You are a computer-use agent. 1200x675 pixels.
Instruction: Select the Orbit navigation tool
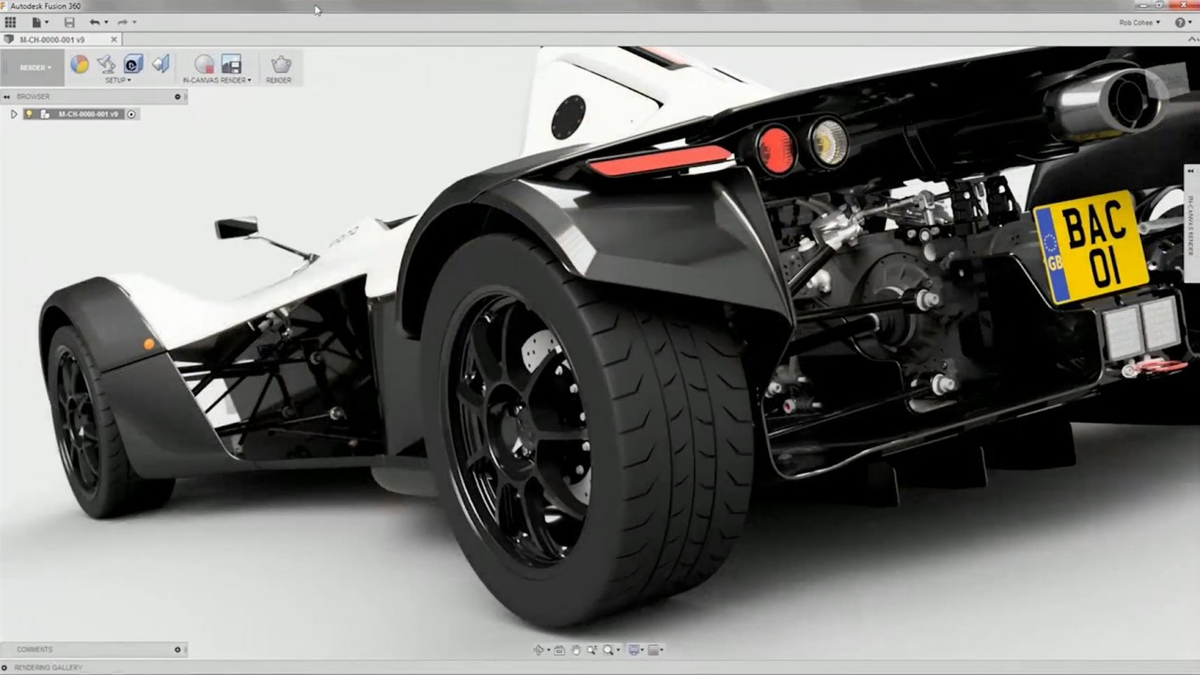point(538,650)
